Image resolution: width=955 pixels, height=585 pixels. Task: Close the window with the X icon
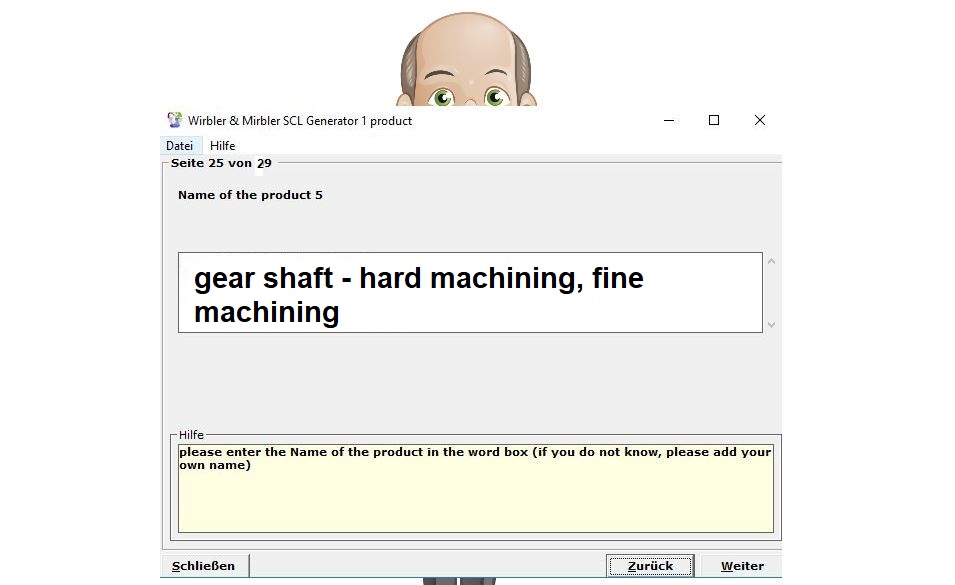759,120
